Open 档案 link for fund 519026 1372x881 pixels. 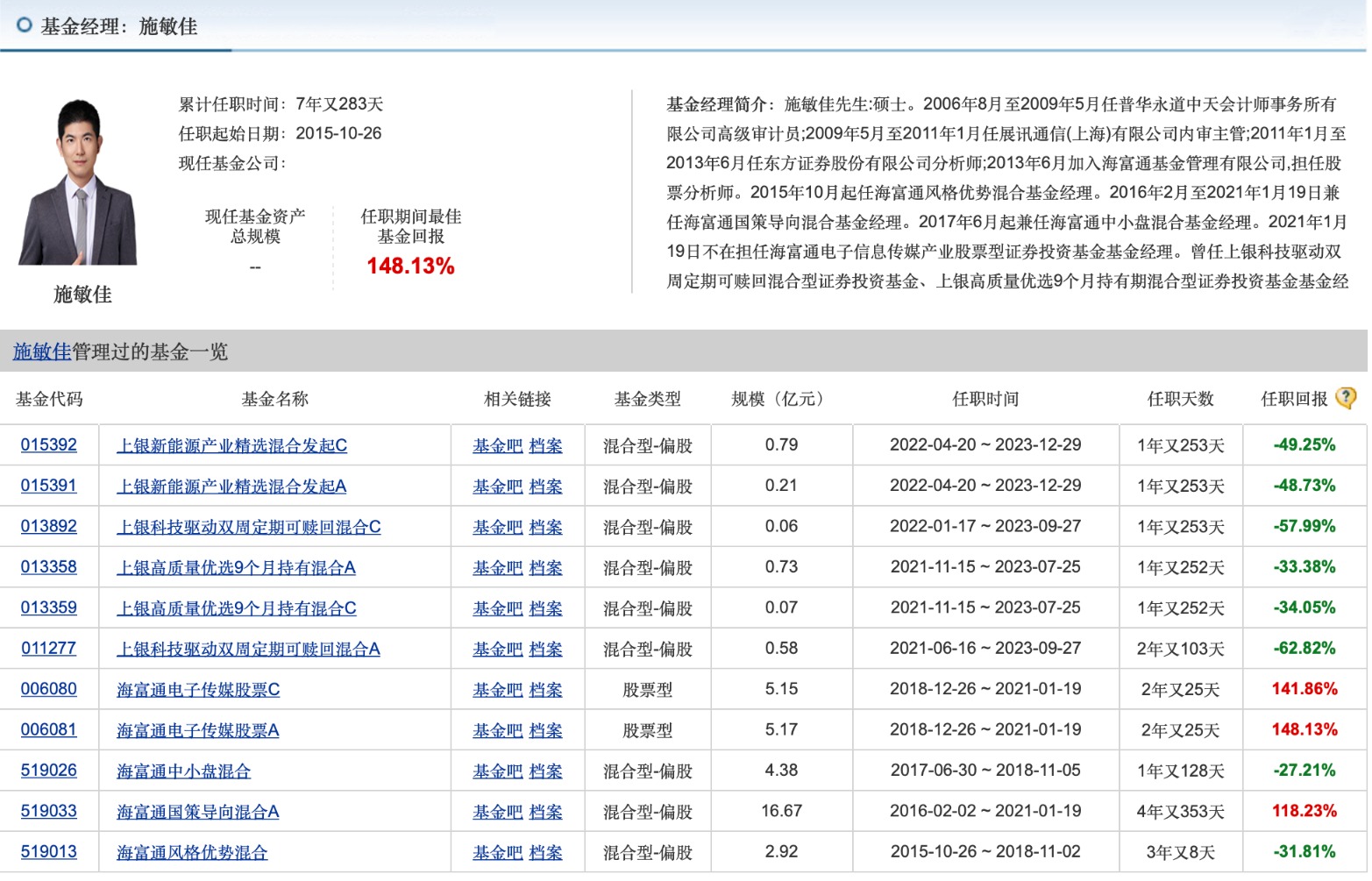click(x=545, y=771)
